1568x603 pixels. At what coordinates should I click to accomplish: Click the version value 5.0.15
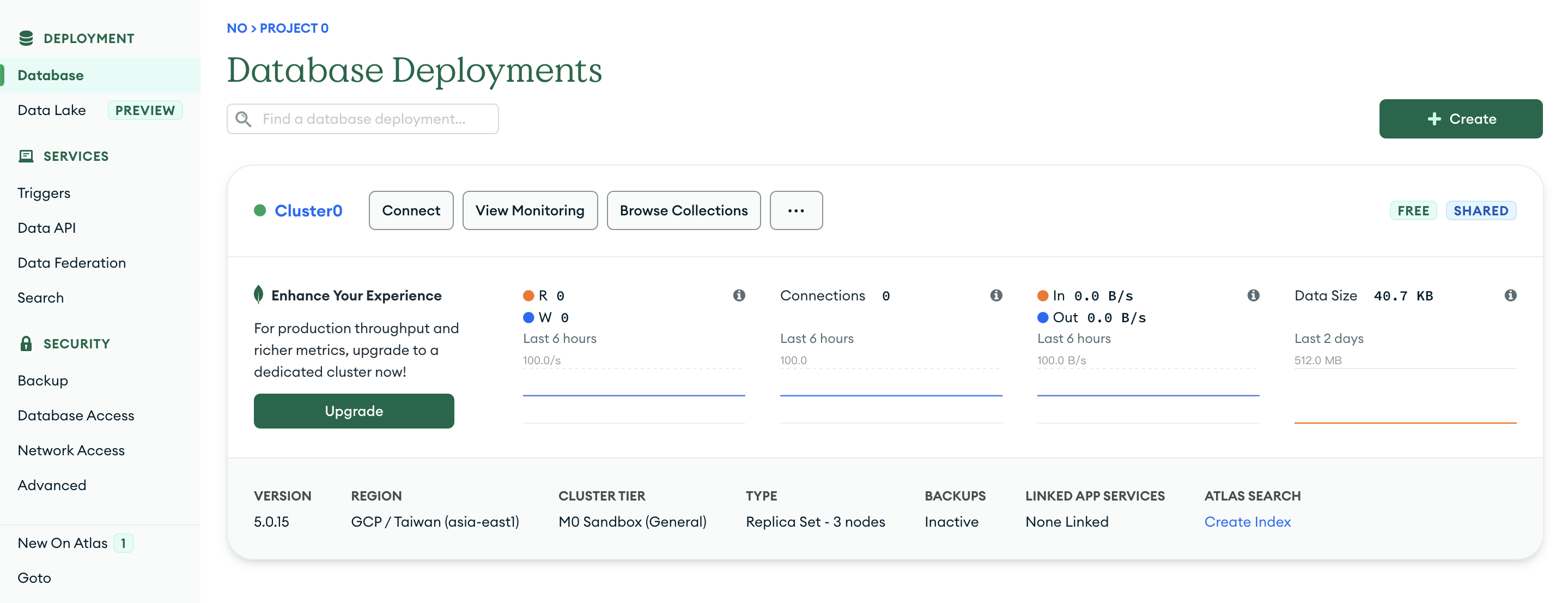click(271, 522)
